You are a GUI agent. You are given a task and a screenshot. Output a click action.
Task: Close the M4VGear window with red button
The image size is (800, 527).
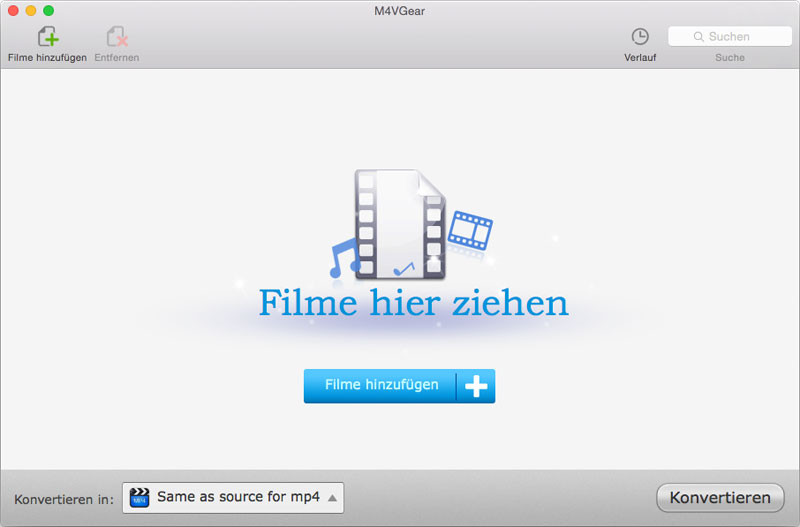click(x=13, y=11)
